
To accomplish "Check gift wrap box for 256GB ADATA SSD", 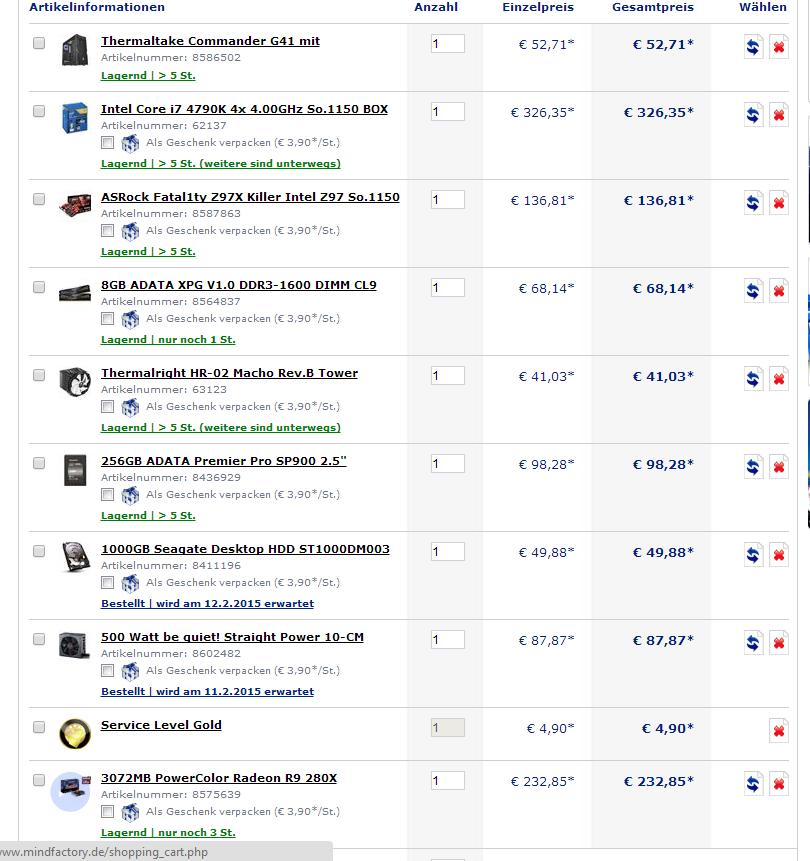I will pos(108,495).
